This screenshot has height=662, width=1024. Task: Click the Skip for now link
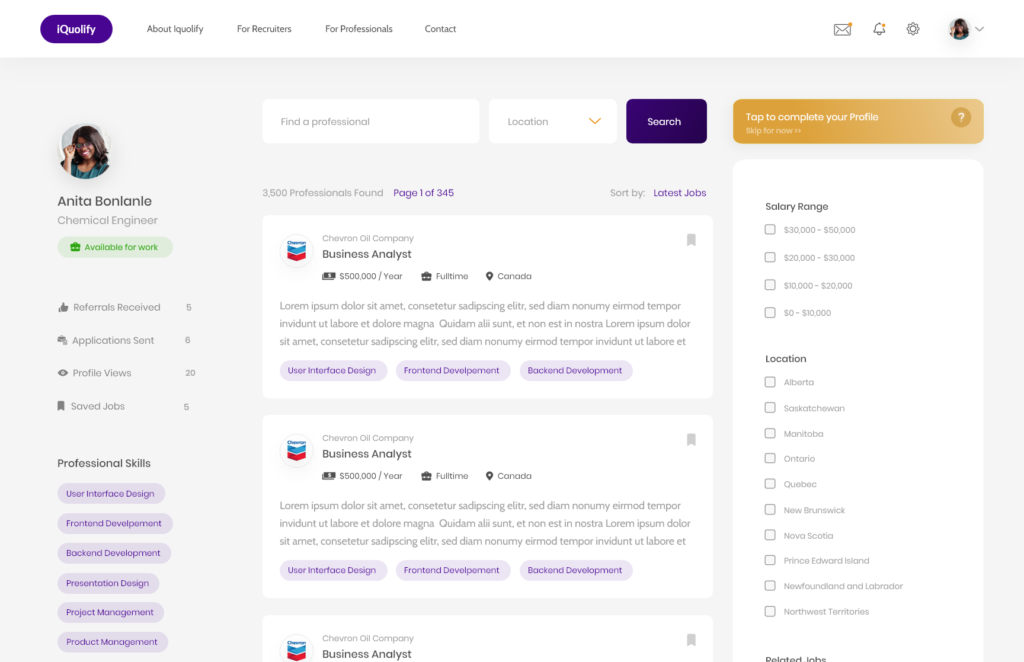[x=773, y=131]
